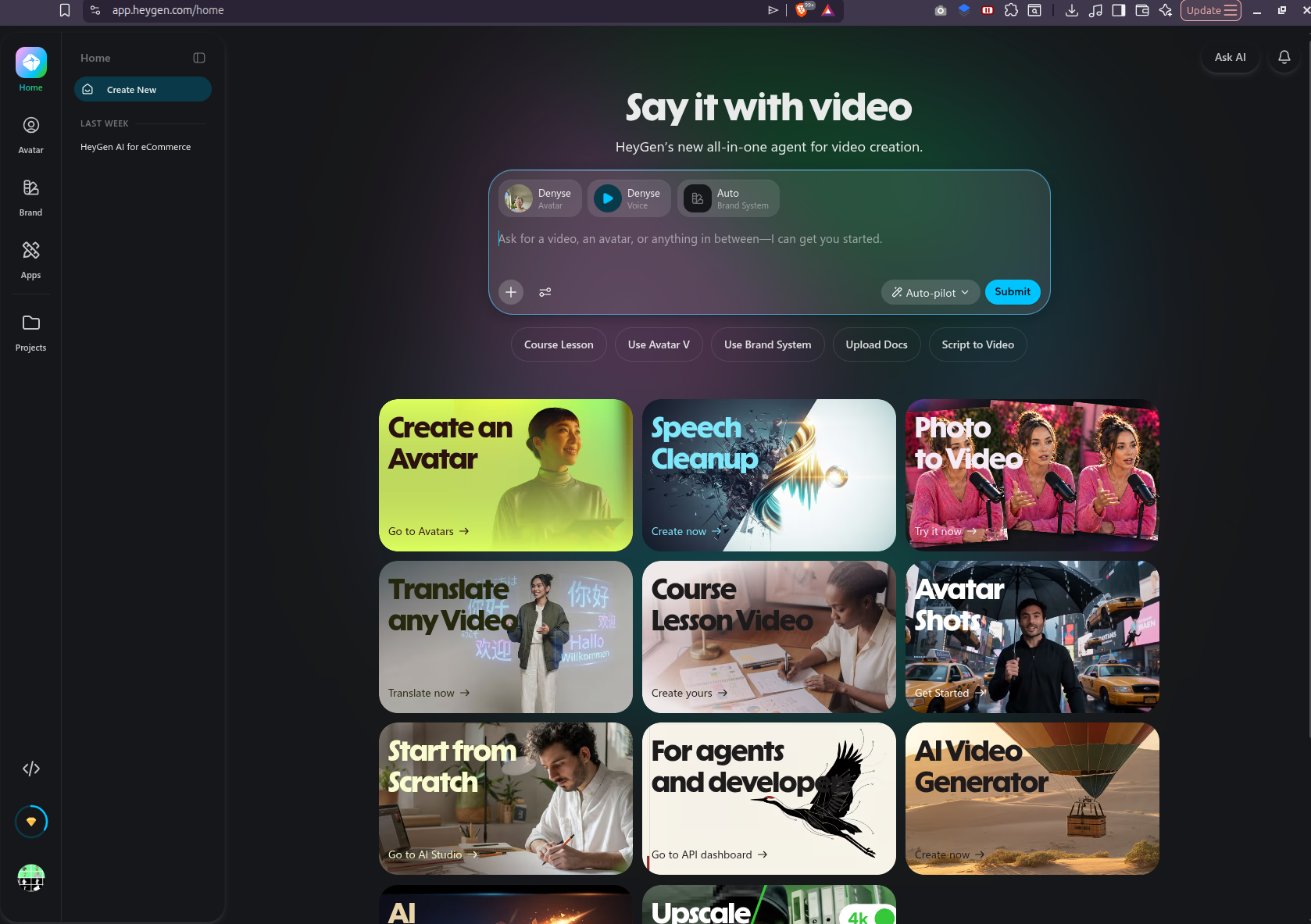Open the Apps section in sidebar
Screen dimensions: 1311x924
(31, 259)
